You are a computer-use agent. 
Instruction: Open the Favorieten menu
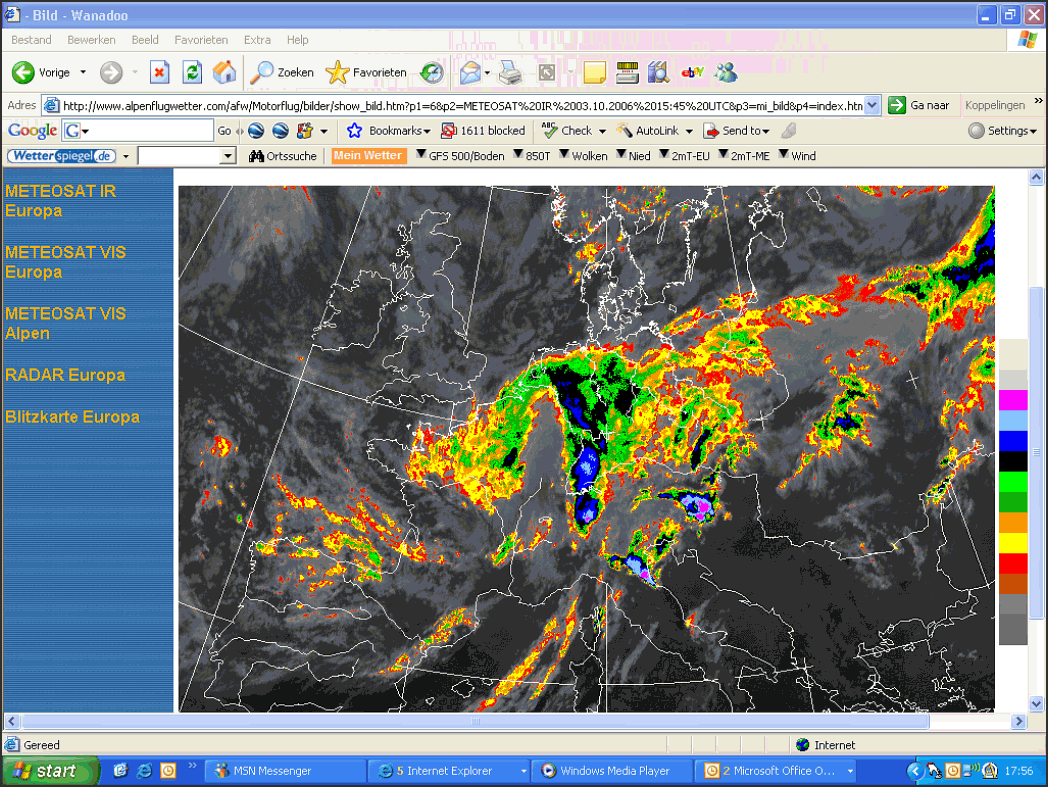click(x=201, y=40)
